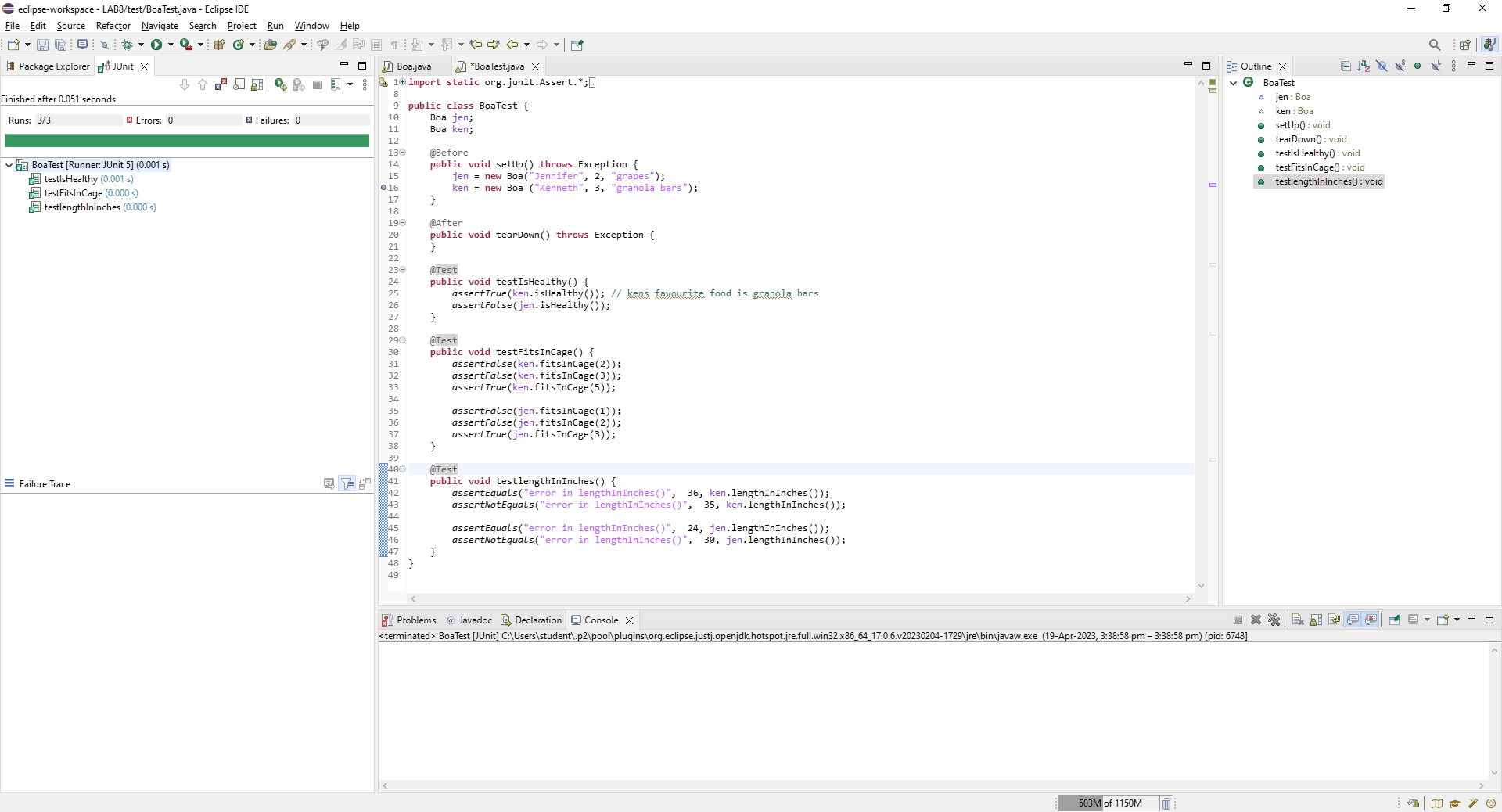Toggle Show Failures Only in JUnit view

[x=220, y=84]
